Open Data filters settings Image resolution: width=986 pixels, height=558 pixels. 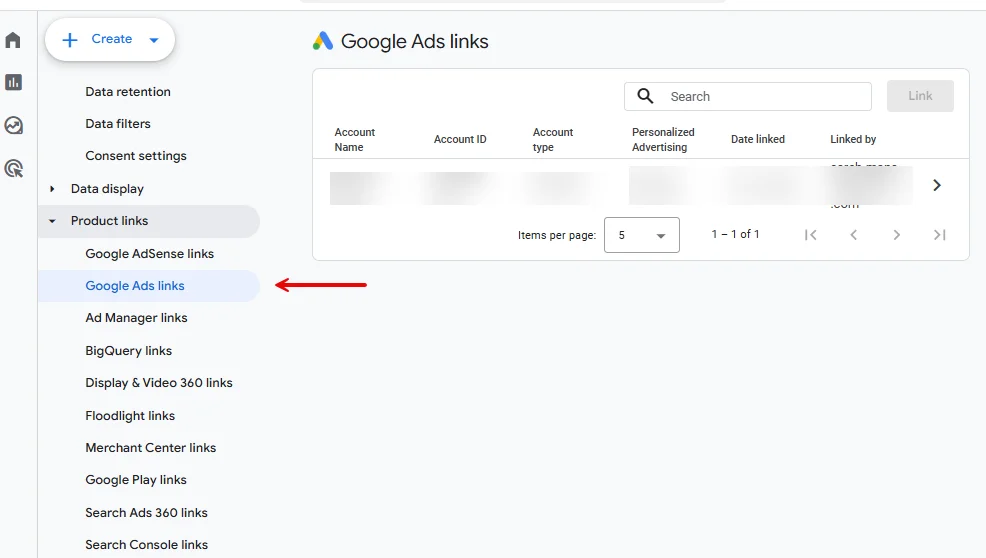point(118,124)
